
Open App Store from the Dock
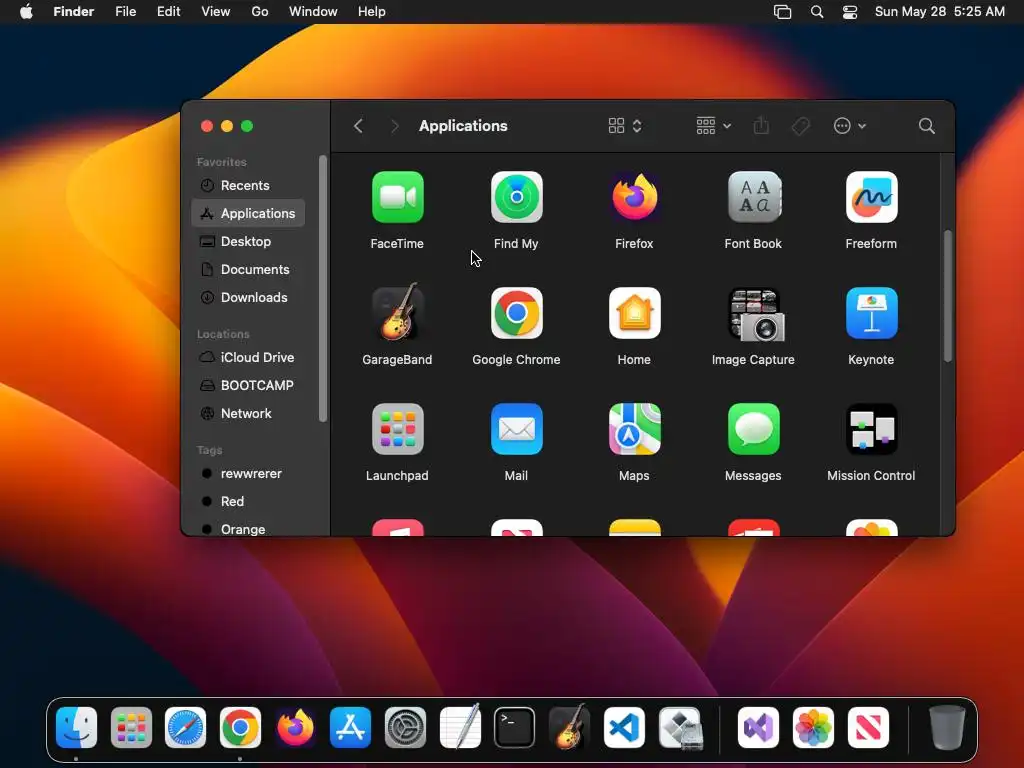(350, 728)
